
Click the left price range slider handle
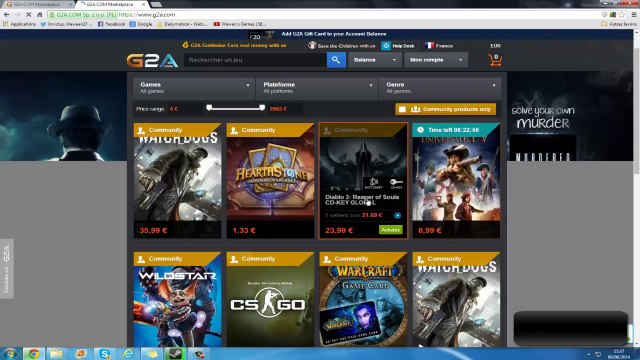coord(209,108)
